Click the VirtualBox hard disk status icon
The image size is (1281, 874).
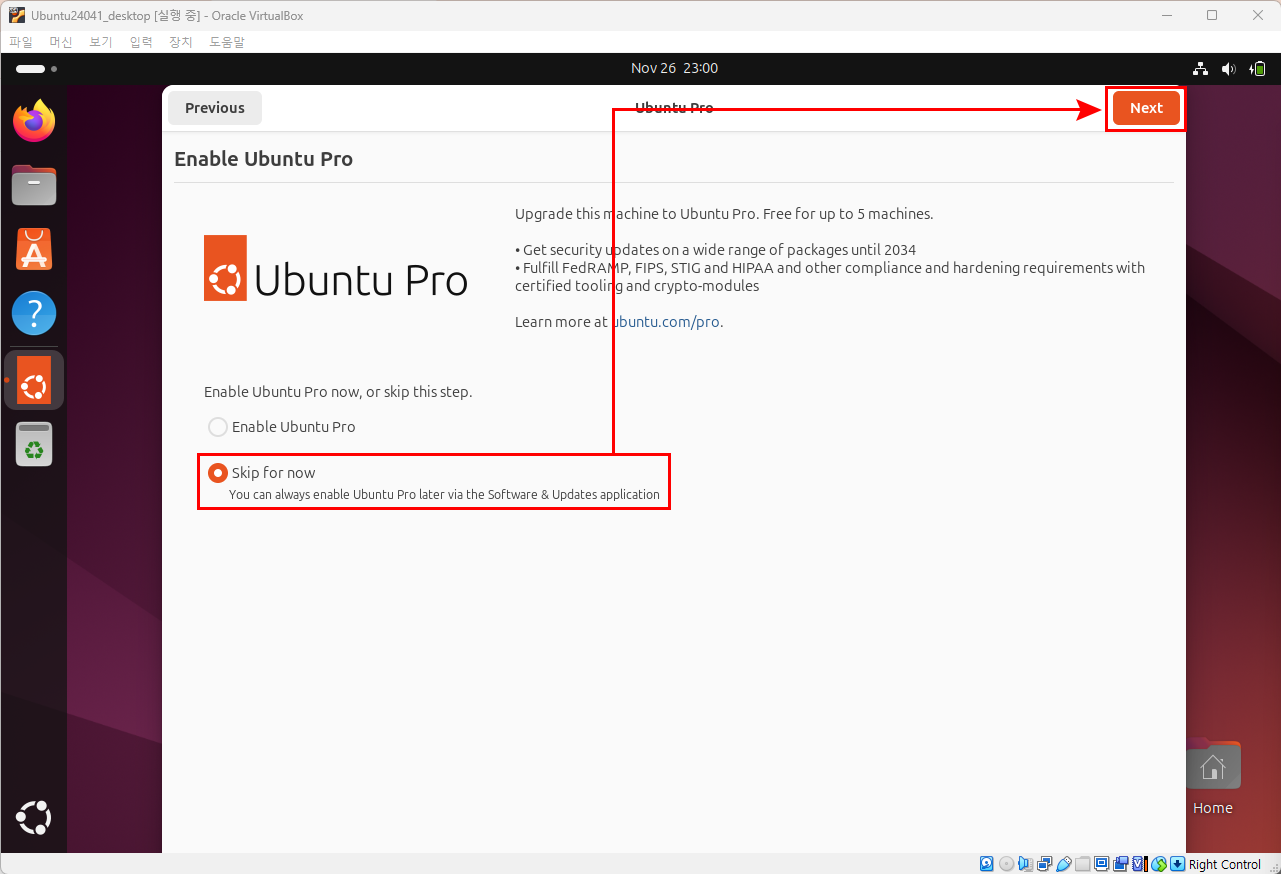point(986,864)
